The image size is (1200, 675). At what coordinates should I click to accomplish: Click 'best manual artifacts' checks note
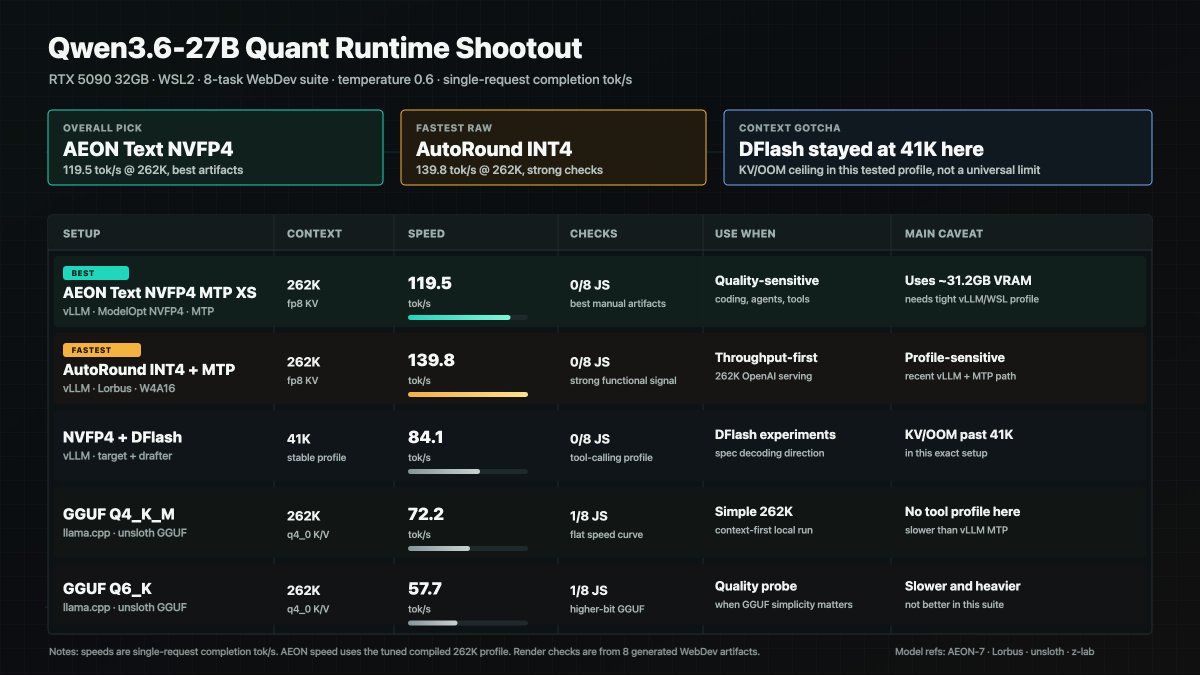click(x=620, y=303)
